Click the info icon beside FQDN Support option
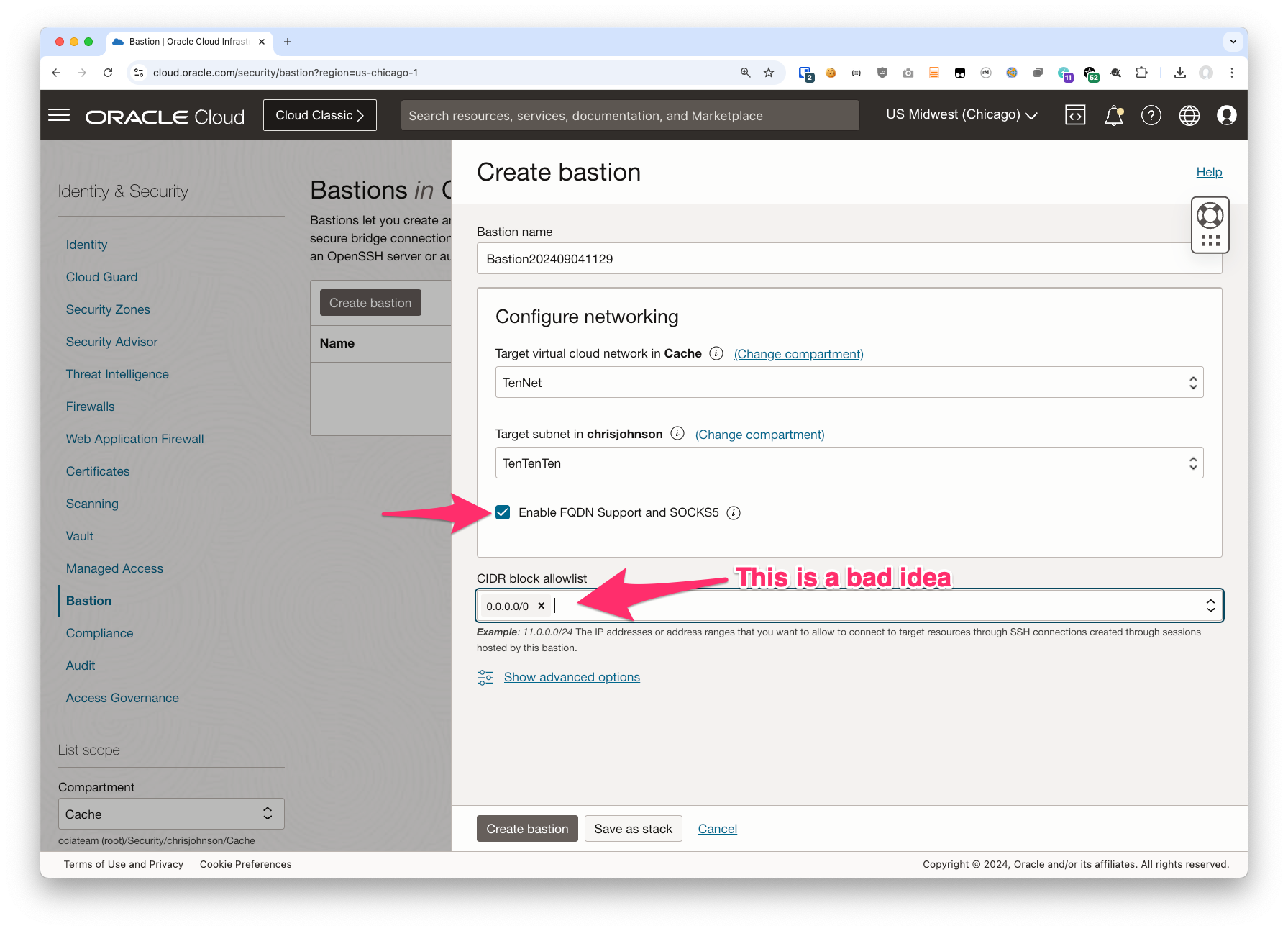The height and width of the screenshot is (931, 1288). [x=733, y=513]
